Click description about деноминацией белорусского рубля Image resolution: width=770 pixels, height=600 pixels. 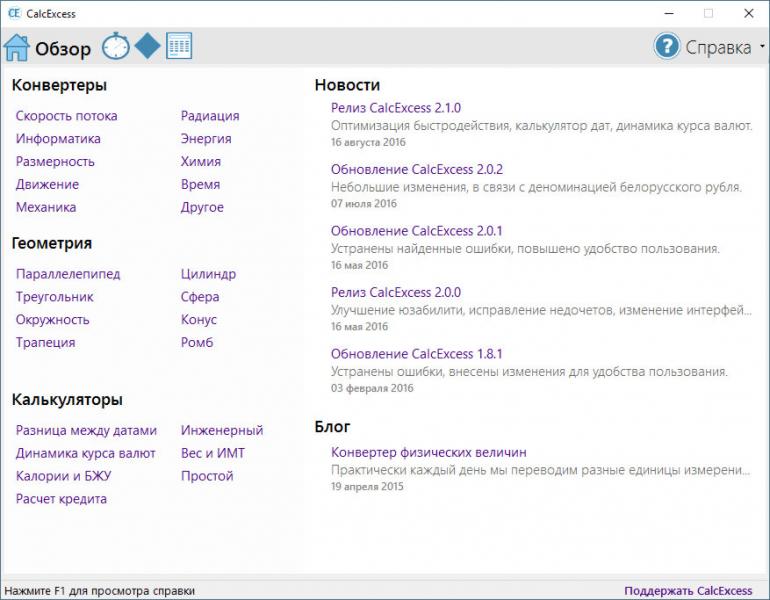[536, 187]
